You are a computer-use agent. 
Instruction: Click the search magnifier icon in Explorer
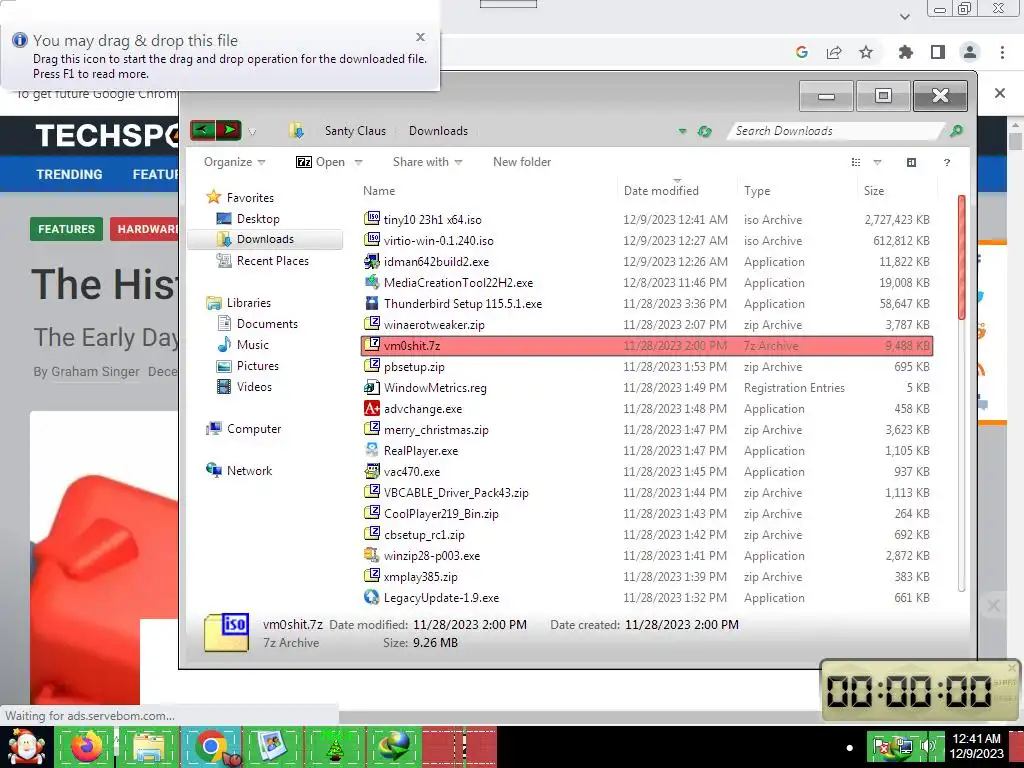click(x=956, y=131)
